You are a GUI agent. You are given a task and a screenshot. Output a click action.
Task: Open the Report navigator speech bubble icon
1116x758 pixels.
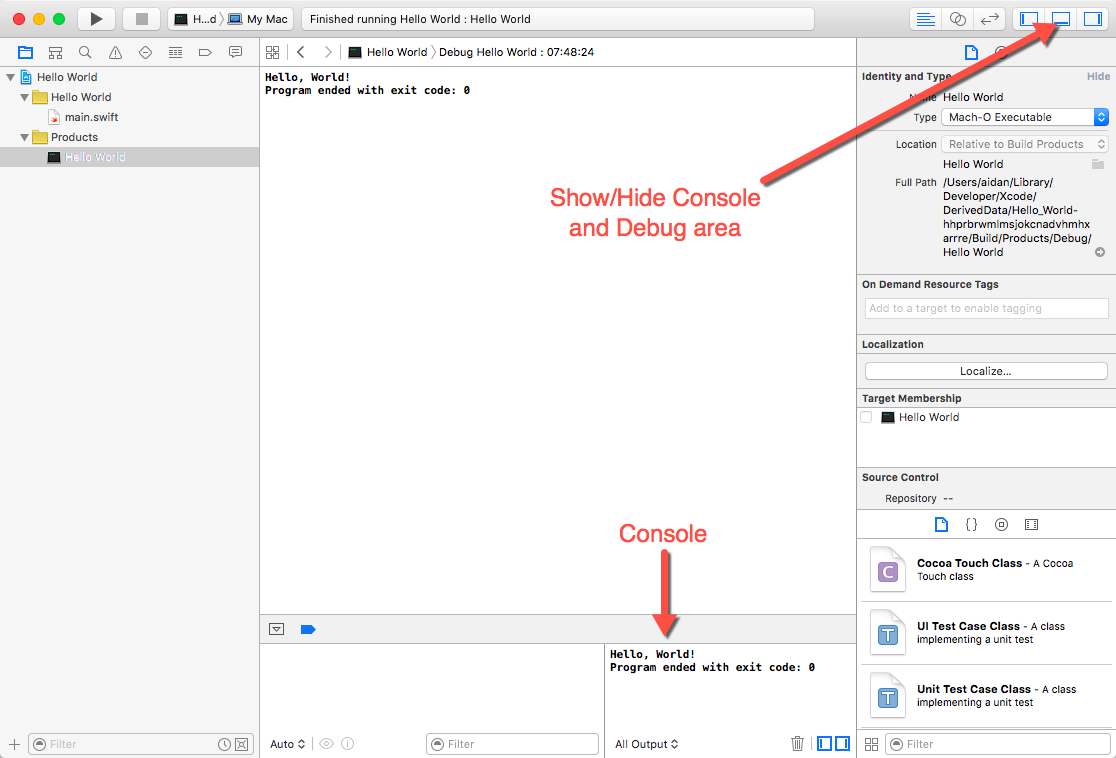pos(235,52)
